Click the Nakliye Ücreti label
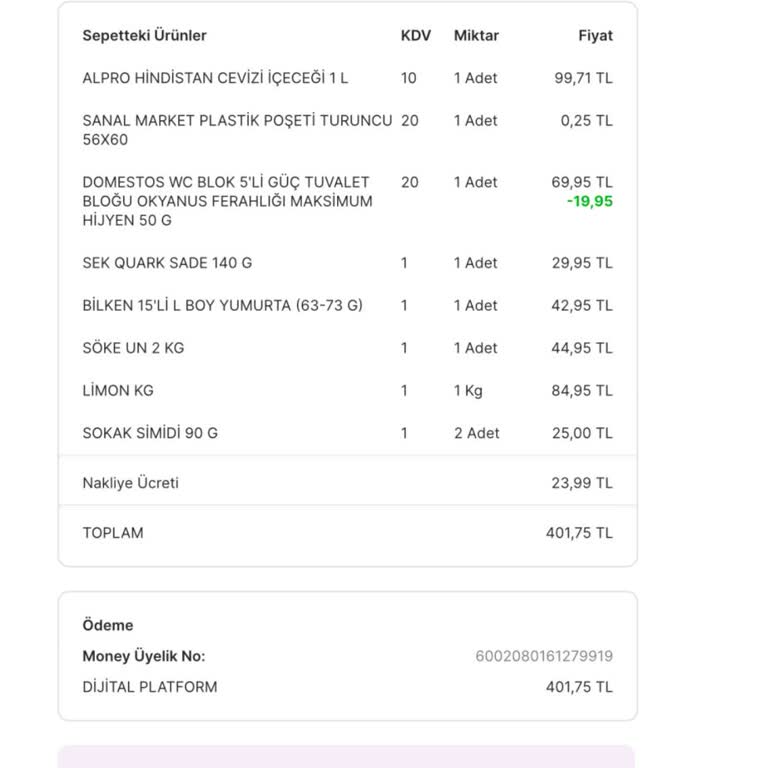Viewport: 768px width, 768px height. tap(131, 483)
